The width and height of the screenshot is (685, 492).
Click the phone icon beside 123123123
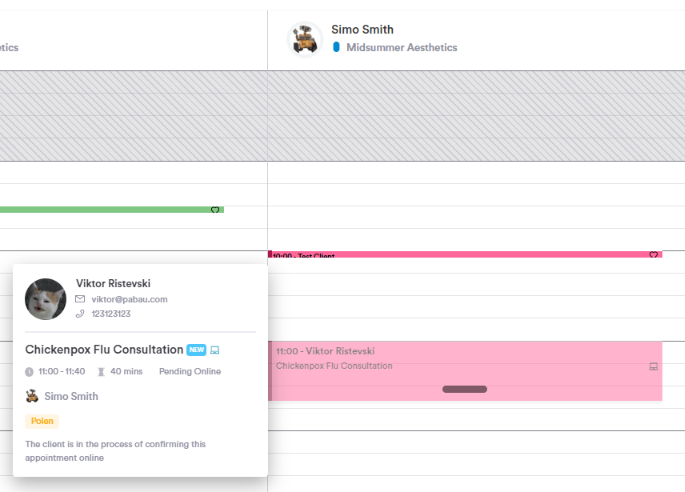click(x=80, y=314)
